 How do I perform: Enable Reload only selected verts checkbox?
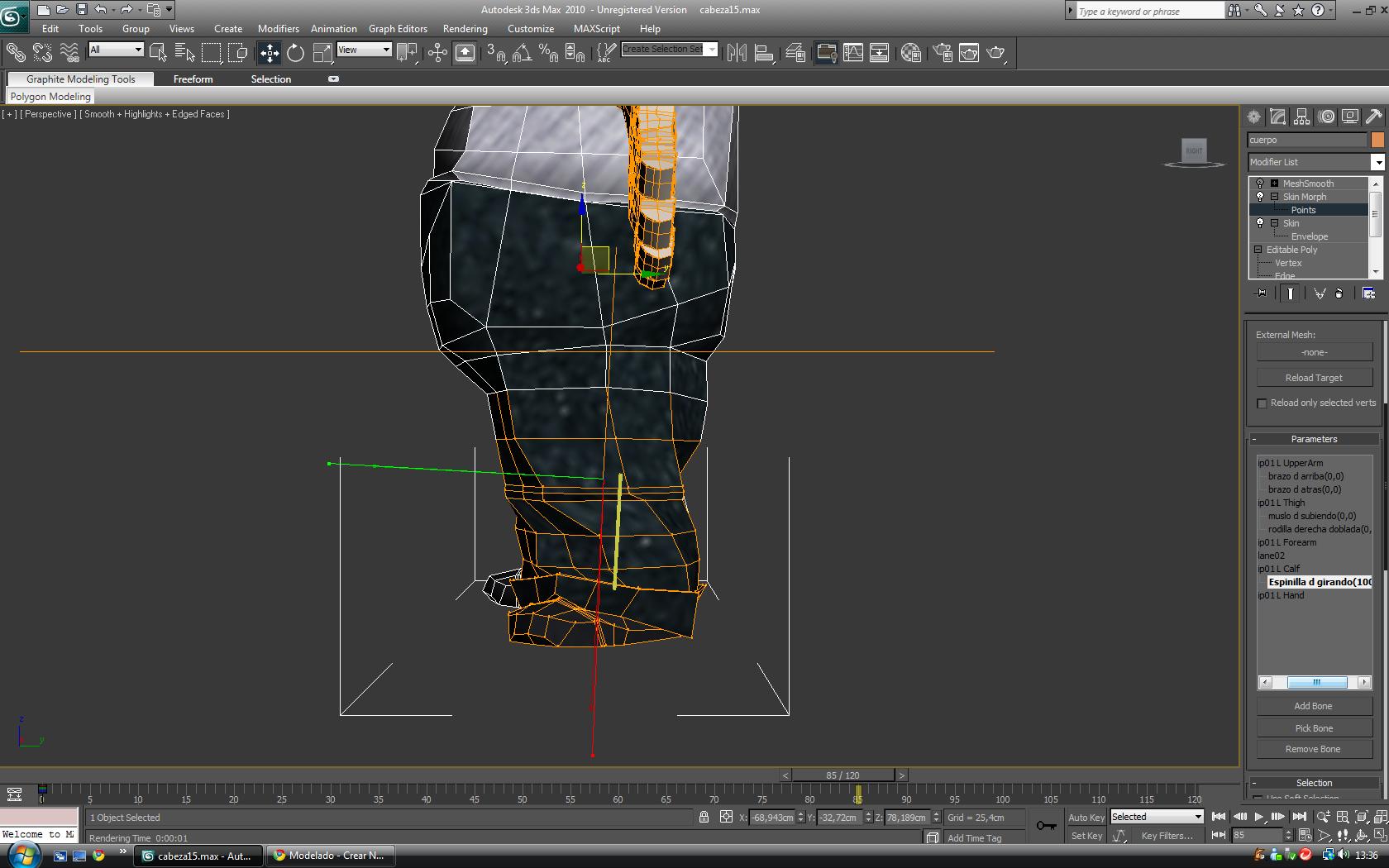[x=1262, y=403]
